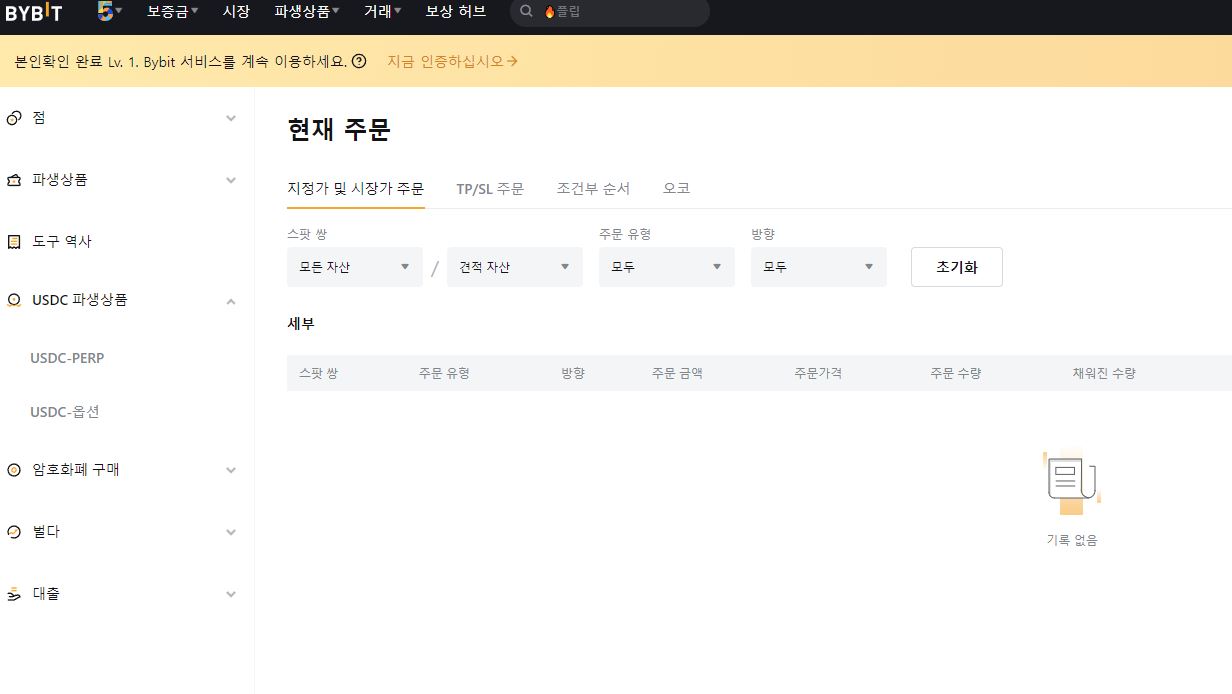This screenshot has height=694, width=1232.
Task: Select the 지정가 및 시장가 주문 tab
Action: click(x=356, y=188)
